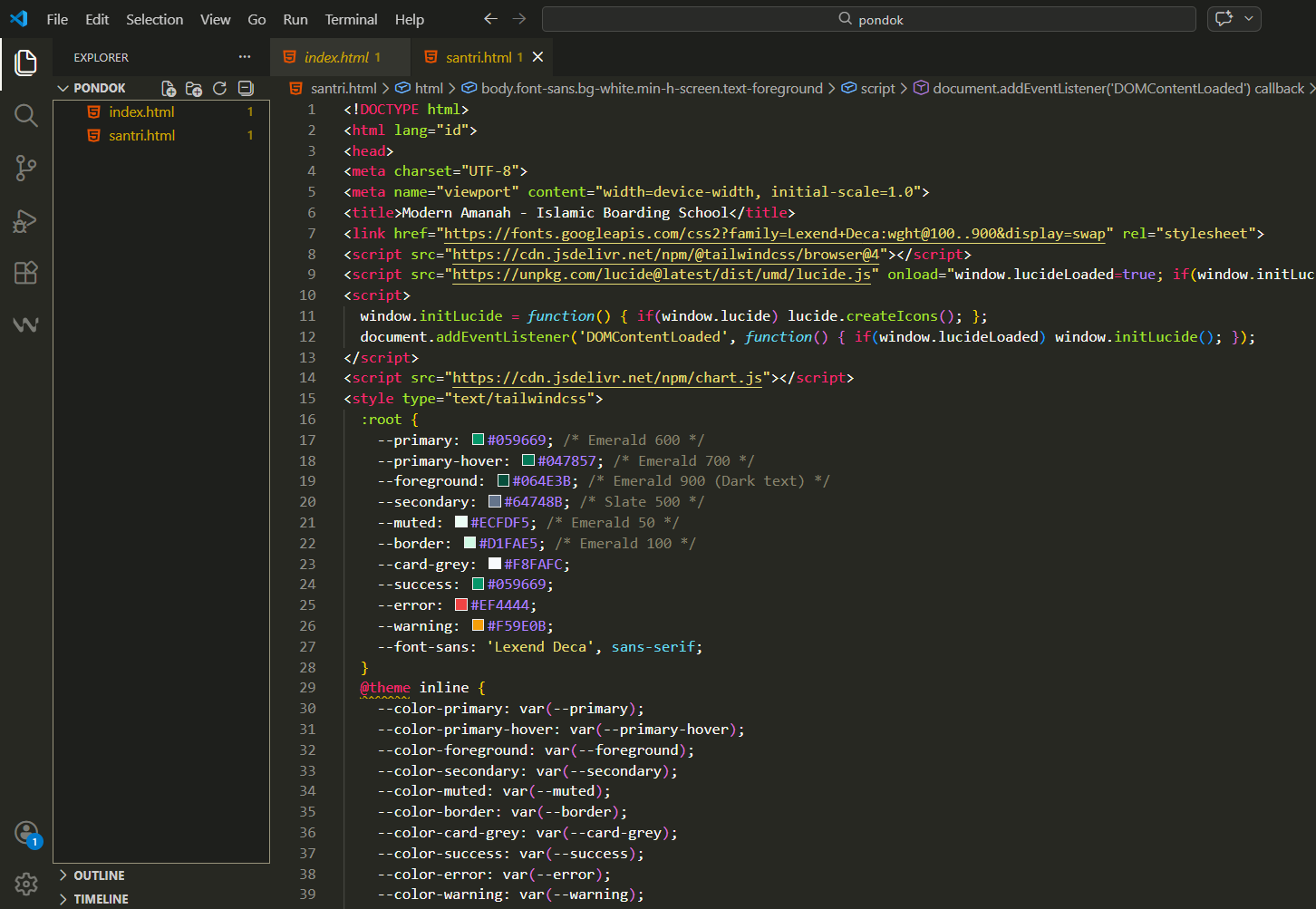1316x909 pixels.
Task: Switch to the index.html editor tab
Action: pos(336,57)
